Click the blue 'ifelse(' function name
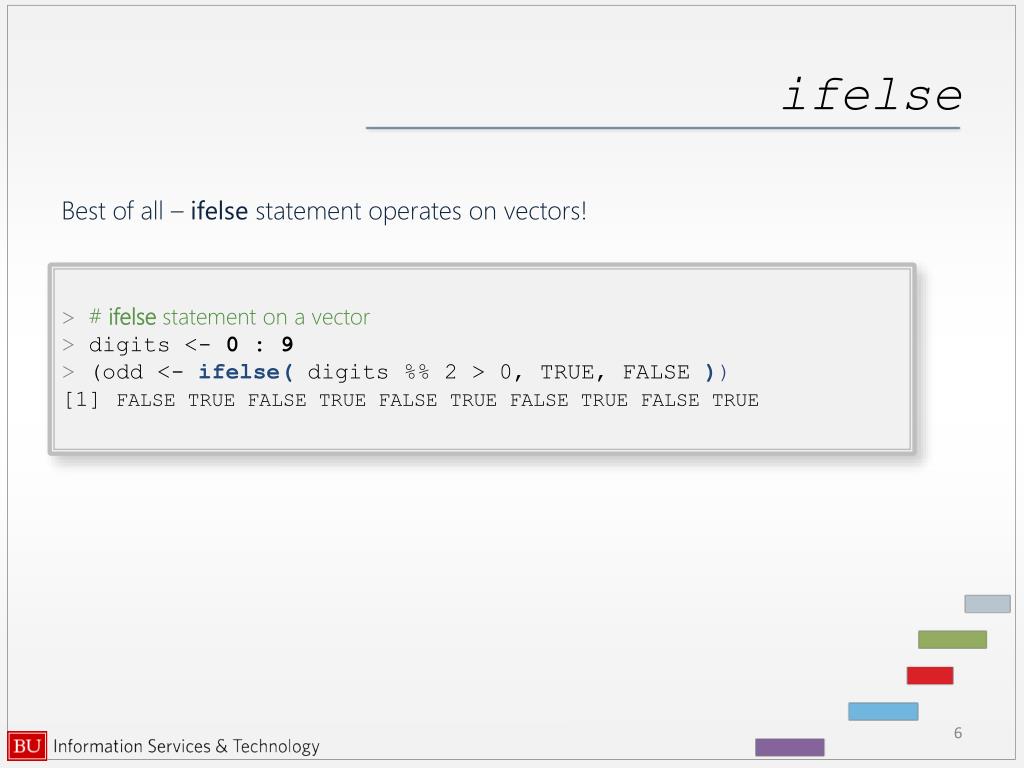This screenshot has height=768, width=1024. [x=246, y=372]
